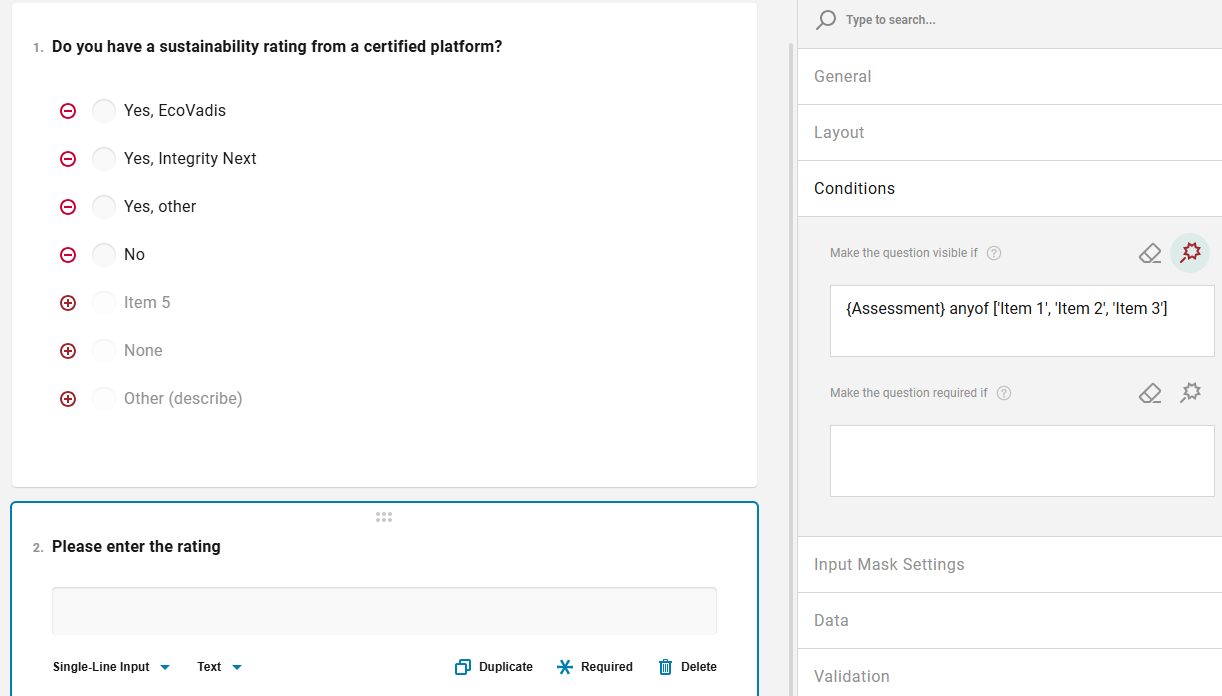Screen dimensions: 1222x696
Task: Delete the rating question
Action: pos(687,667)
